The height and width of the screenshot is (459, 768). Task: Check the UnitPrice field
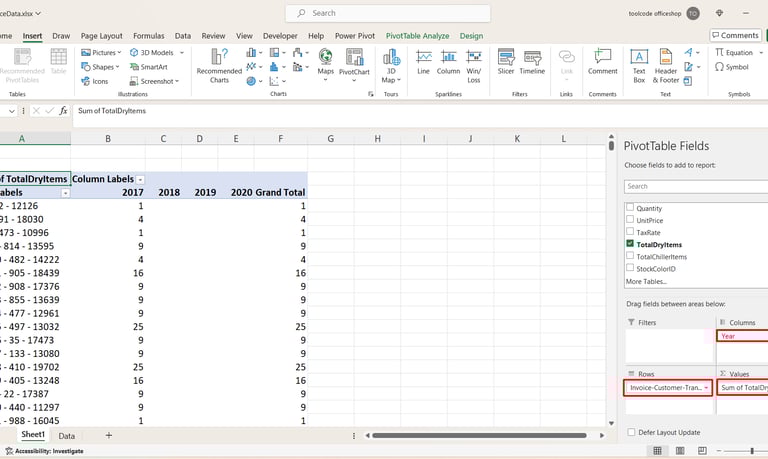(630, 219)
